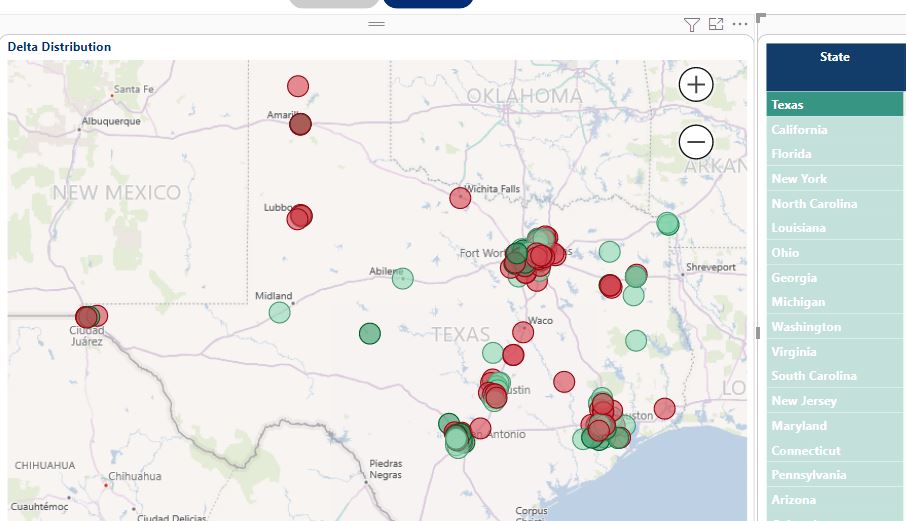Viewport: 906px width, 521px height.
Task: Click the green bubble at Abilene
Action: (x=403, y=278)
